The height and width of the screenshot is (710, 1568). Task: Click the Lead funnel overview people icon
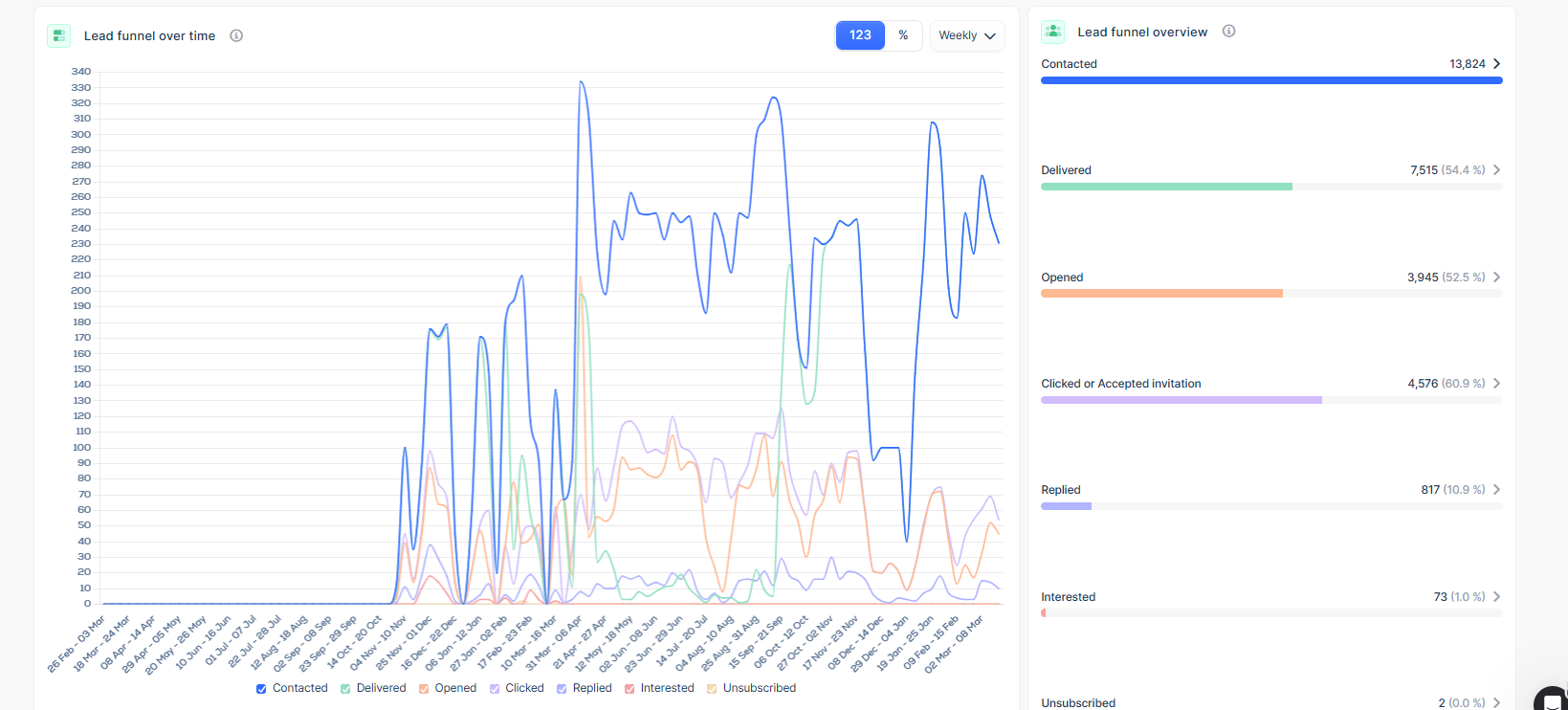pyautogui.click(x=1053, y=32)
